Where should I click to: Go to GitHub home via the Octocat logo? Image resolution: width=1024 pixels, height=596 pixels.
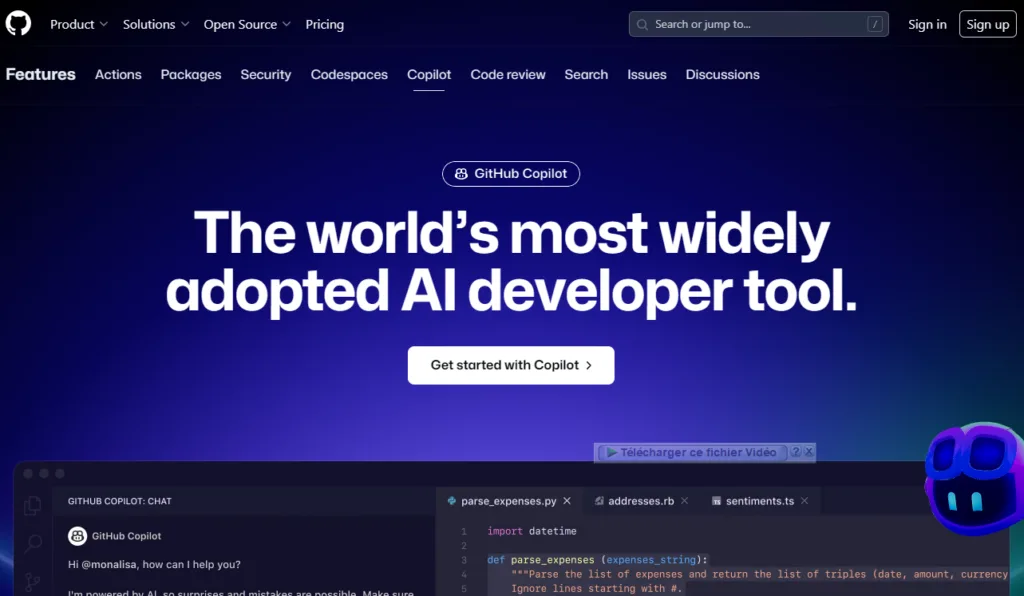point(18,24)
